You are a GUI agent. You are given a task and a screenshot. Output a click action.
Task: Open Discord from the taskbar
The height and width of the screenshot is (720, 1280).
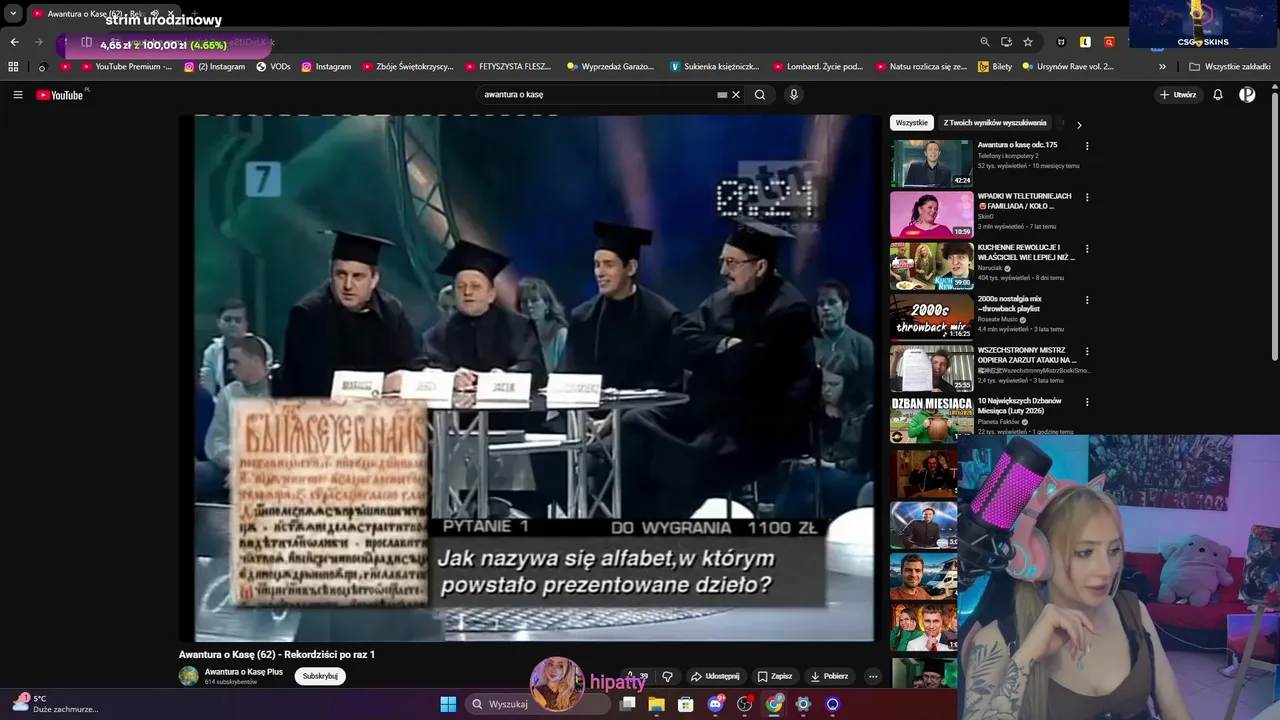715,704
